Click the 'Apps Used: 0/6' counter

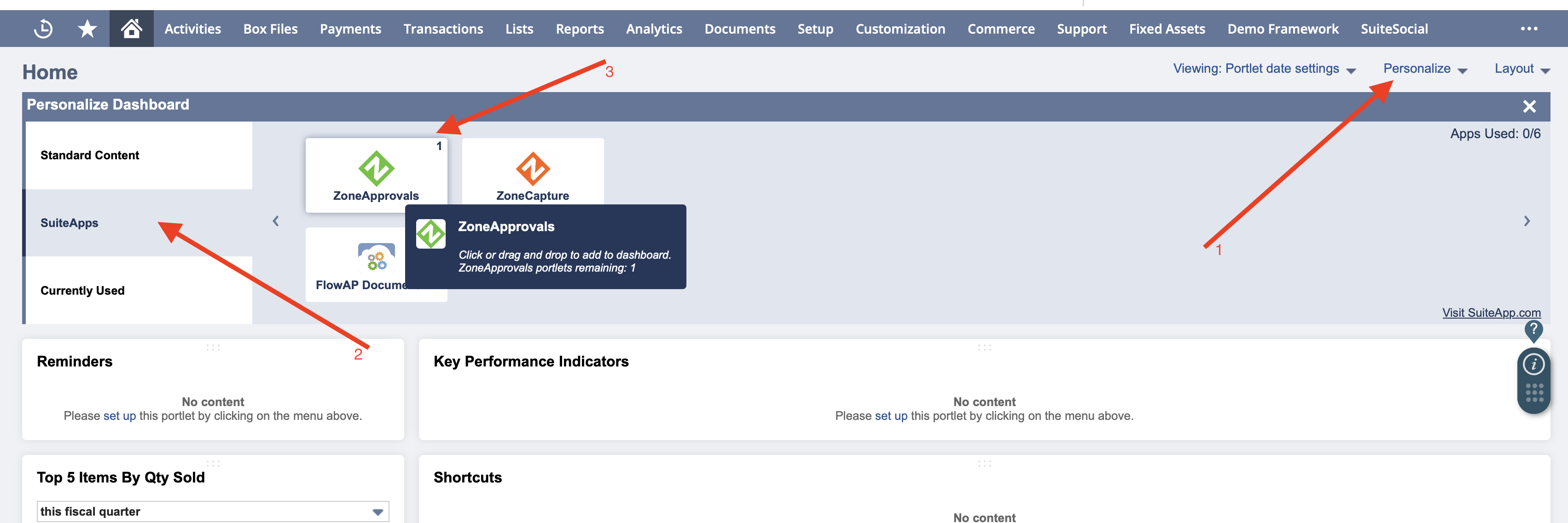(1495, 134)
